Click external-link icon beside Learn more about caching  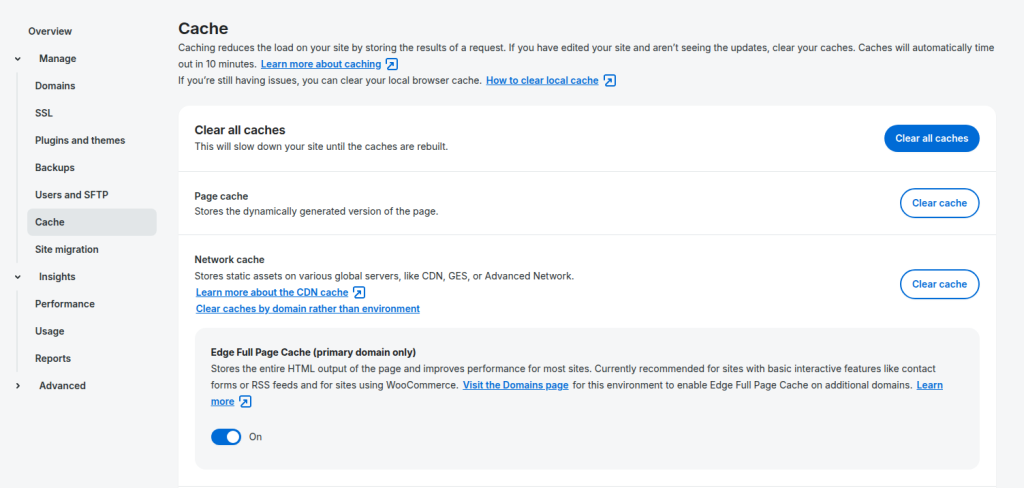[392, 64]
